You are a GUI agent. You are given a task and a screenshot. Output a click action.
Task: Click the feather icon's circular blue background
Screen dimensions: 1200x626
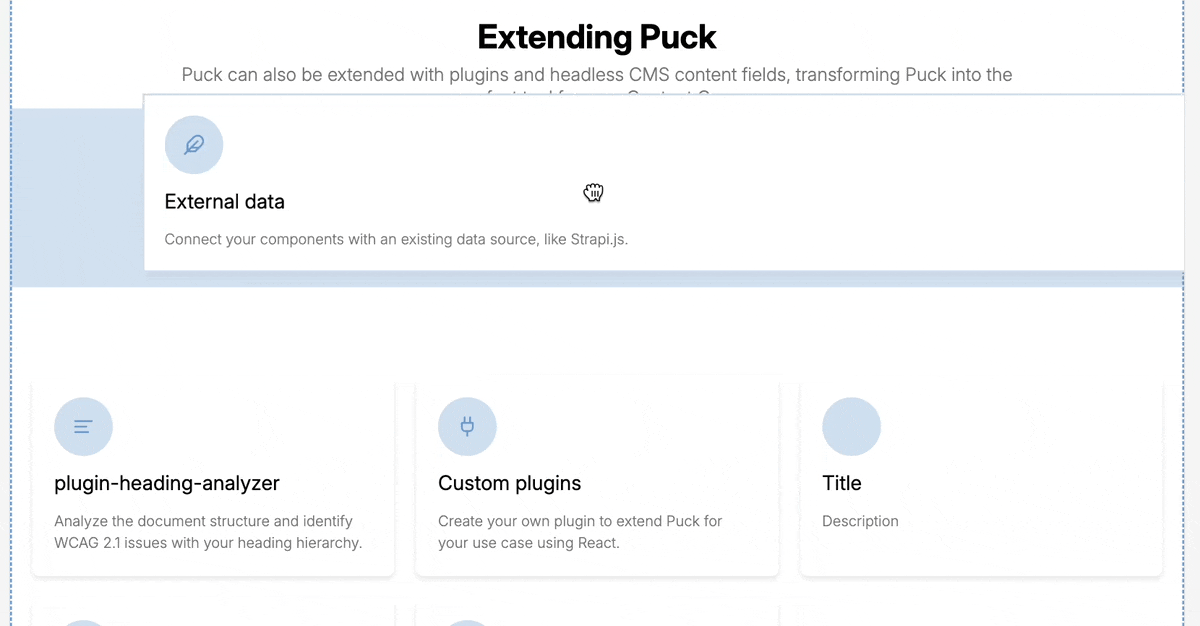point(193,144)
